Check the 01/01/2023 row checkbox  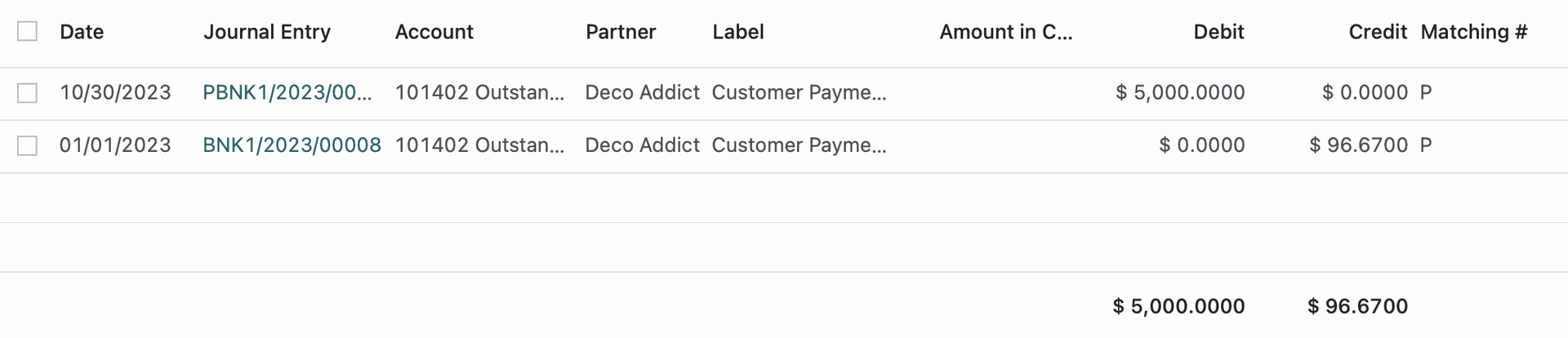point(27,145)
